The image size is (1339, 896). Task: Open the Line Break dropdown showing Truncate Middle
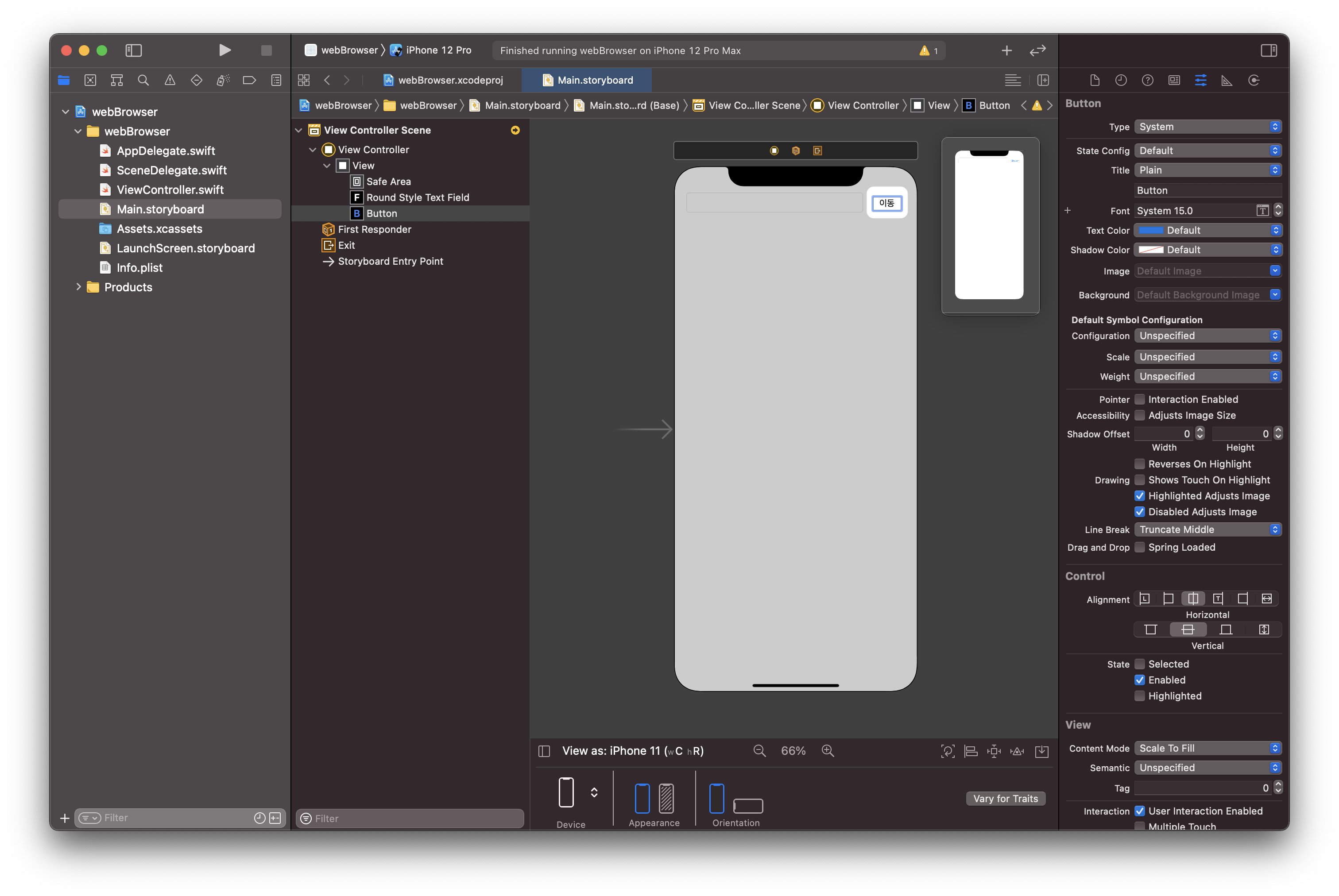point(1207,528)
